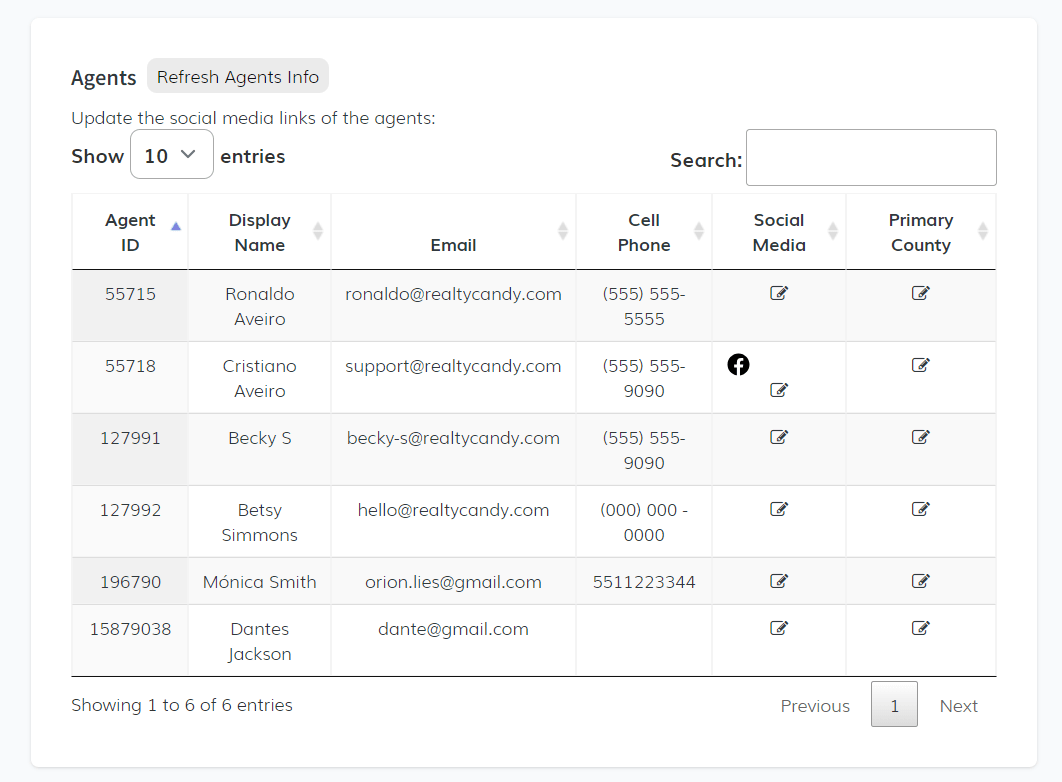Viewport: 1062px width, 782px height.
Task: Edit primary county for Ronaldo Aveiro
Action: pyautogui.click(x=921, y=293)
